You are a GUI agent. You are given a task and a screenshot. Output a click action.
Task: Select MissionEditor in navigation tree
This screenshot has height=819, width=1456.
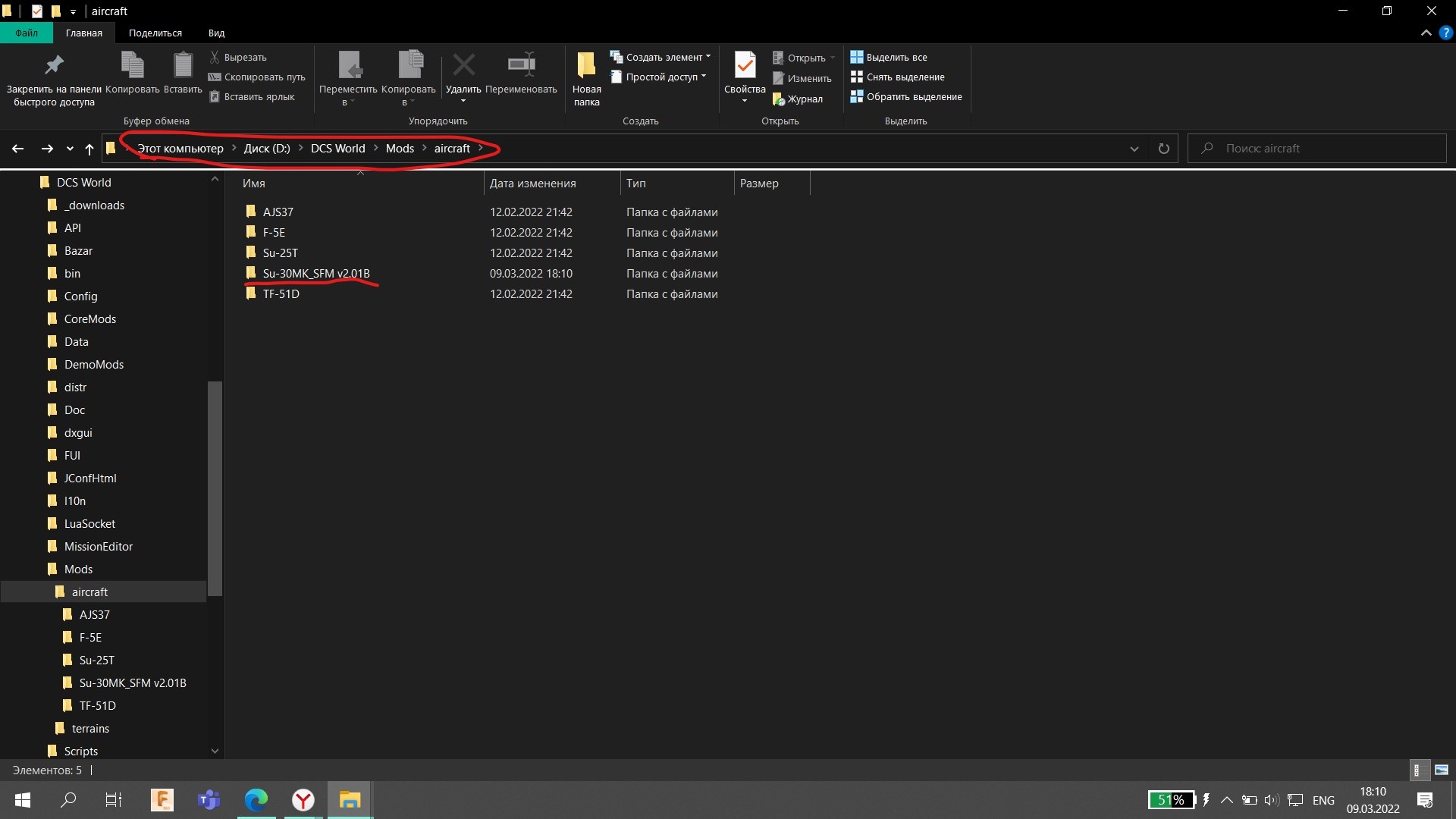pyautogui.click(x=98, y=546)
